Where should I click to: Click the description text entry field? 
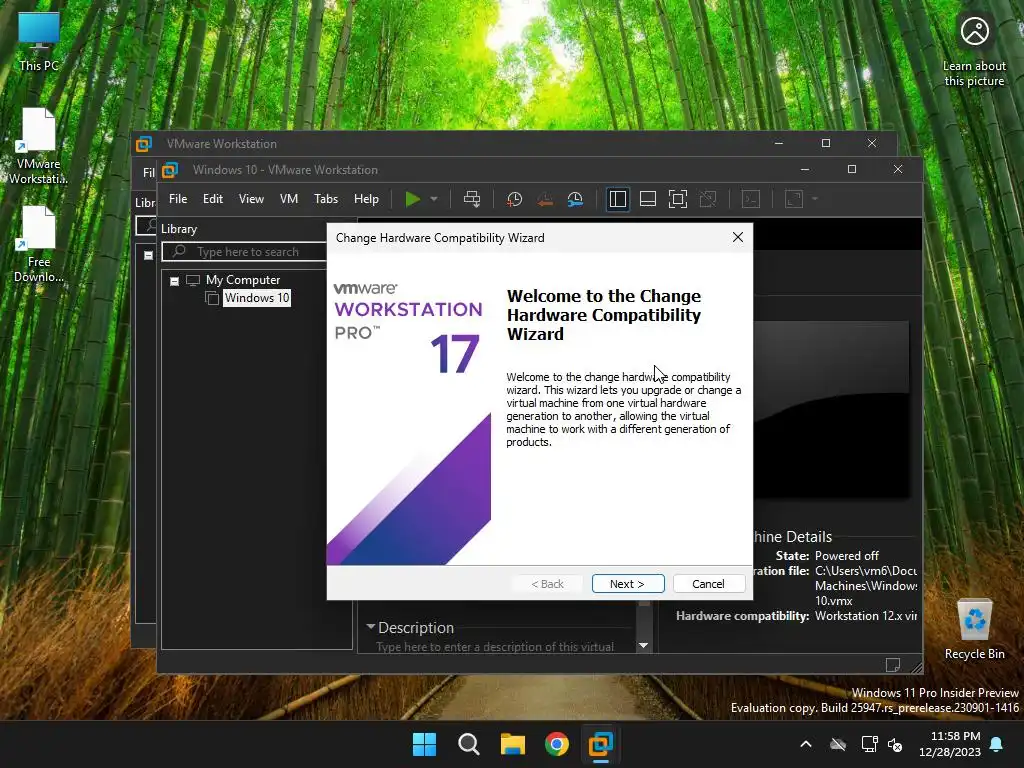[x=495, y=647]
